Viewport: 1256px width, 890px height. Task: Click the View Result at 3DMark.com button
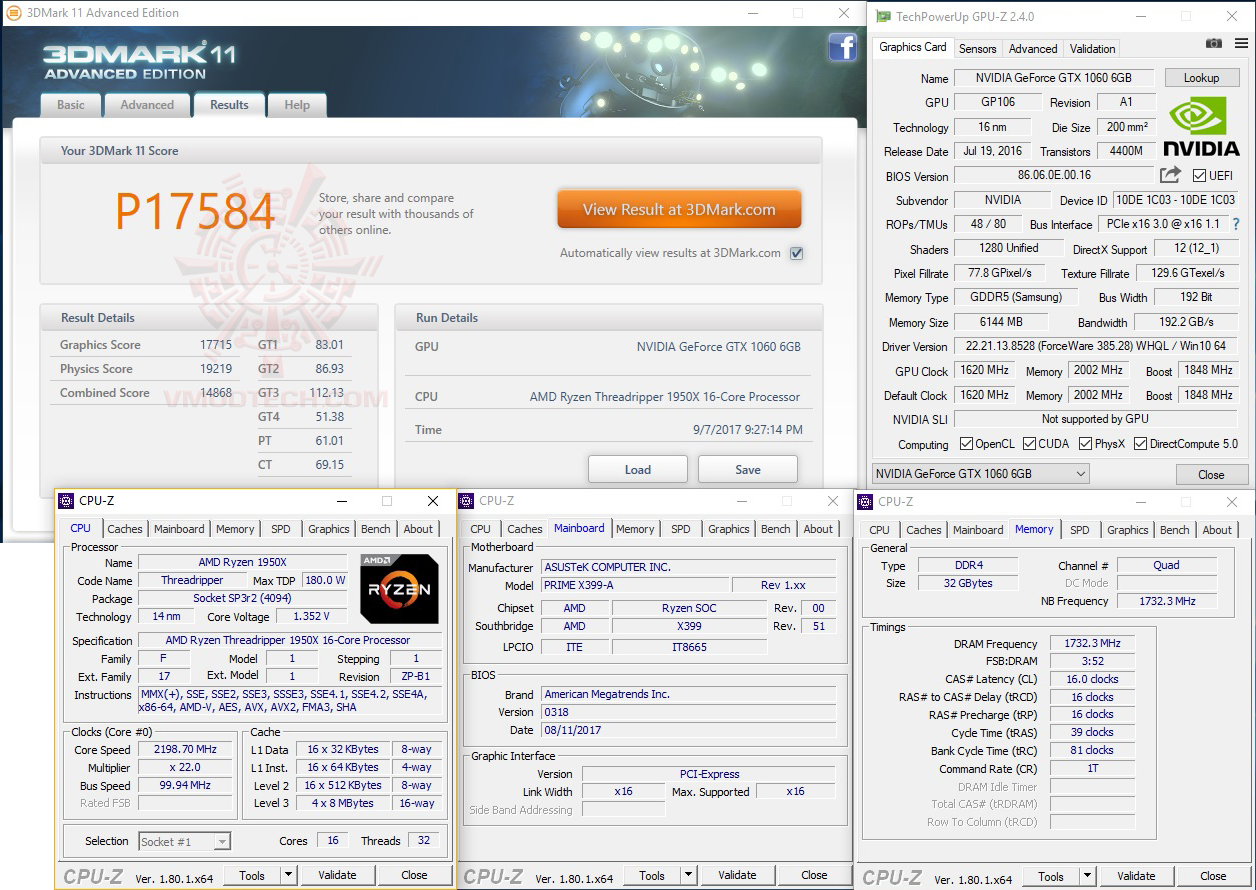pos(679,209)
